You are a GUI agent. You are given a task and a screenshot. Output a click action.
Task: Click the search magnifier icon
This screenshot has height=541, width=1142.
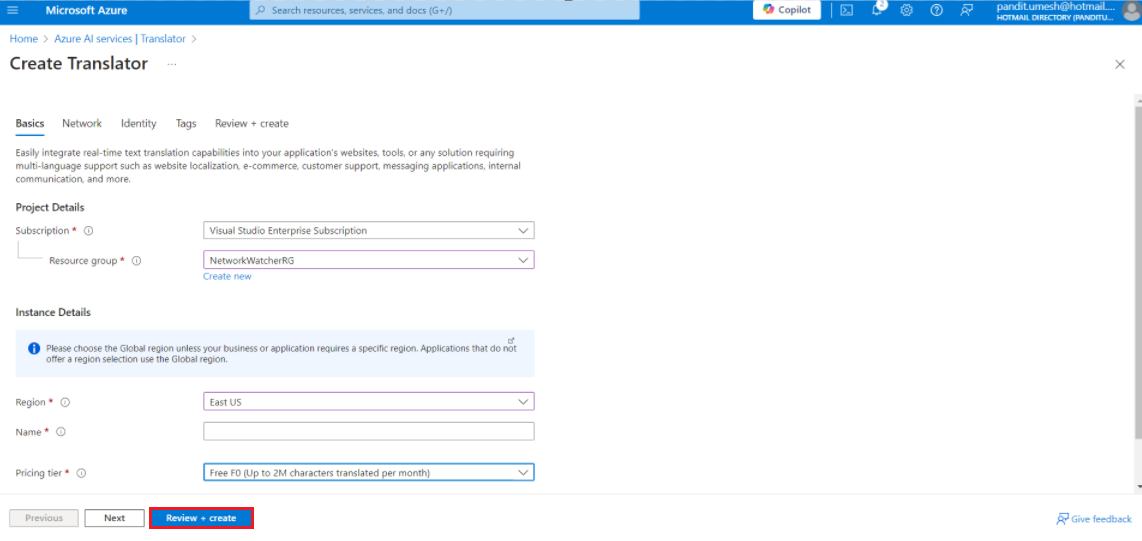(x=260, y=10)
